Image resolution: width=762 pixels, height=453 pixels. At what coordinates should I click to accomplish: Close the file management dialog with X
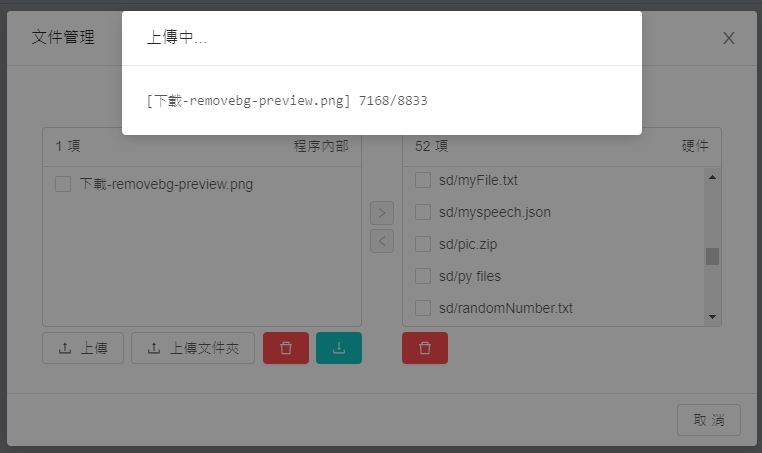[729, 38]
